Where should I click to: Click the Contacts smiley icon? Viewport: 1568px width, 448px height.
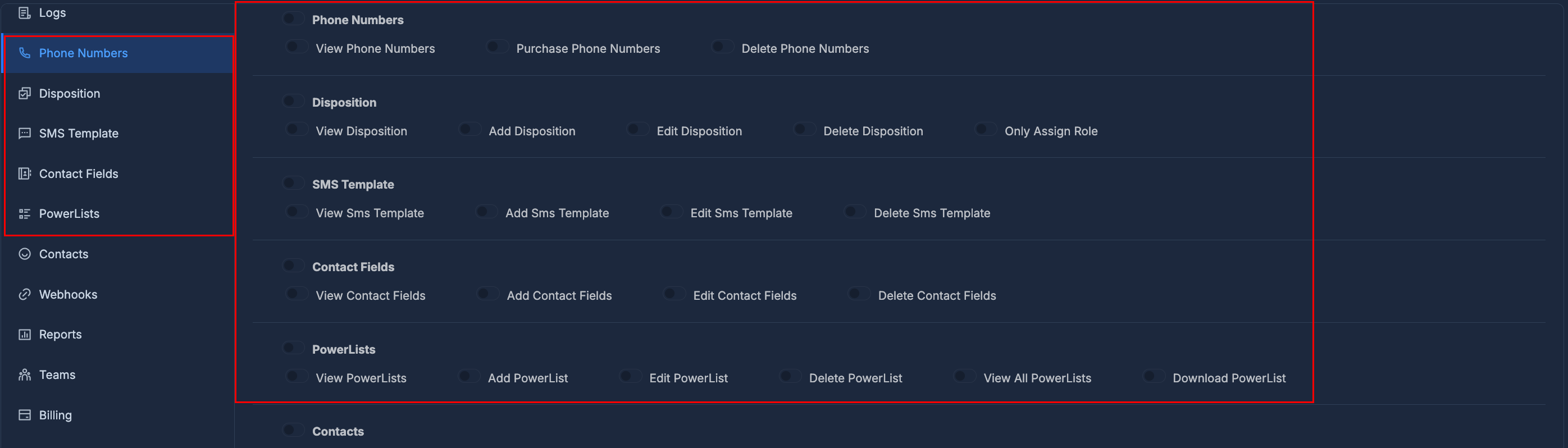[24, 254]
